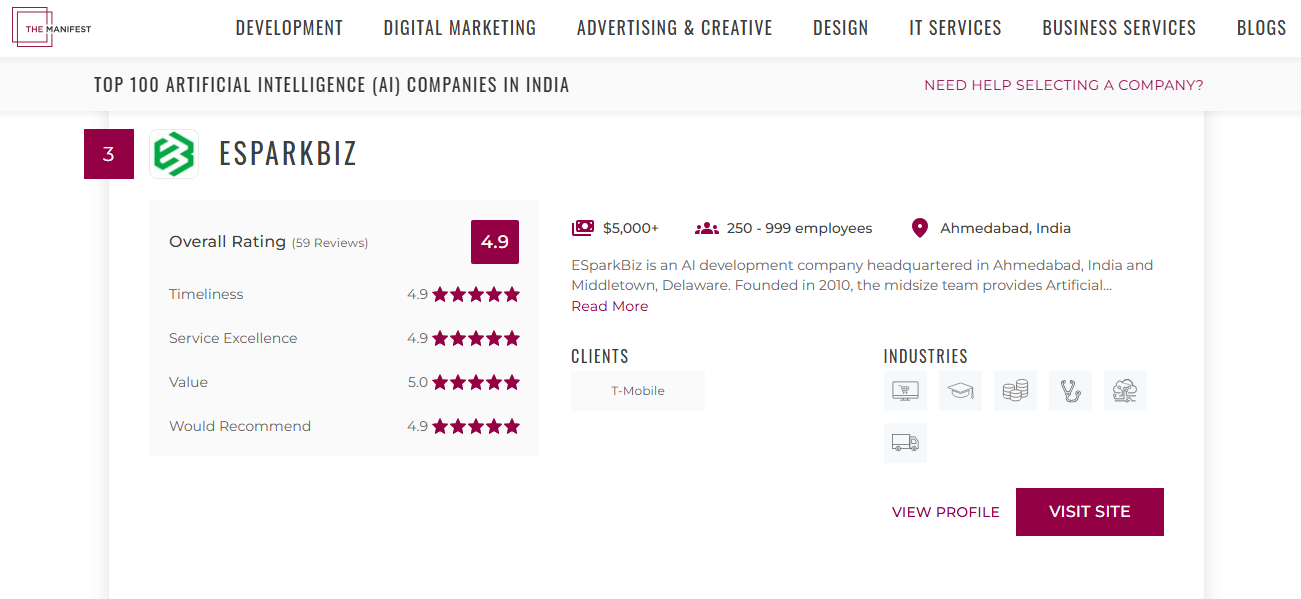The width and height of the screenshot is (1301, 599).
Task: Click the Visit Site button
Action: [1090, 512]
